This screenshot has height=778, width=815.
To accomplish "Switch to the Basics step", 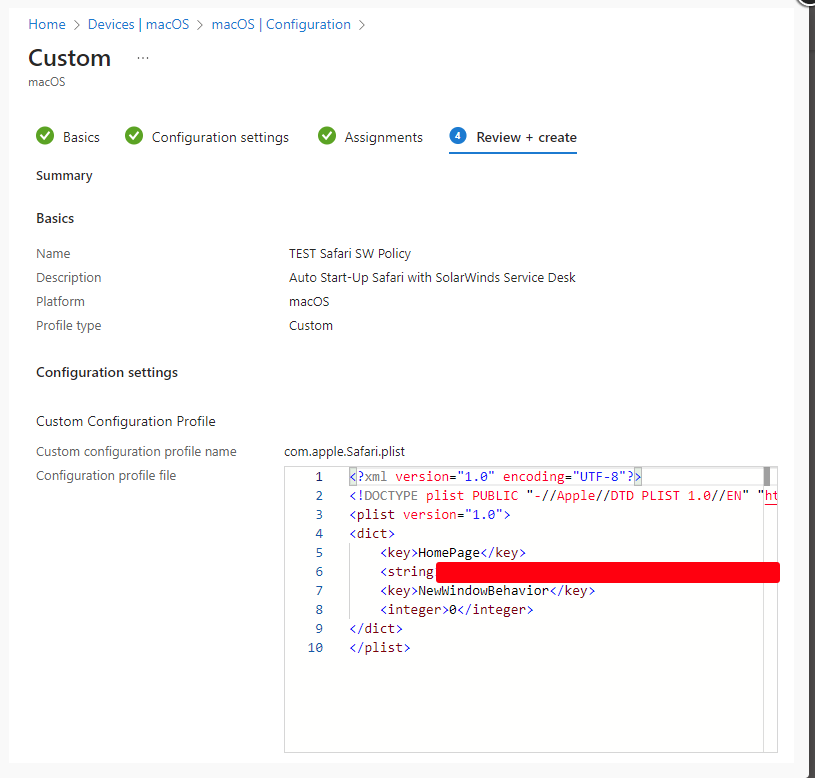I will [81, 137].
